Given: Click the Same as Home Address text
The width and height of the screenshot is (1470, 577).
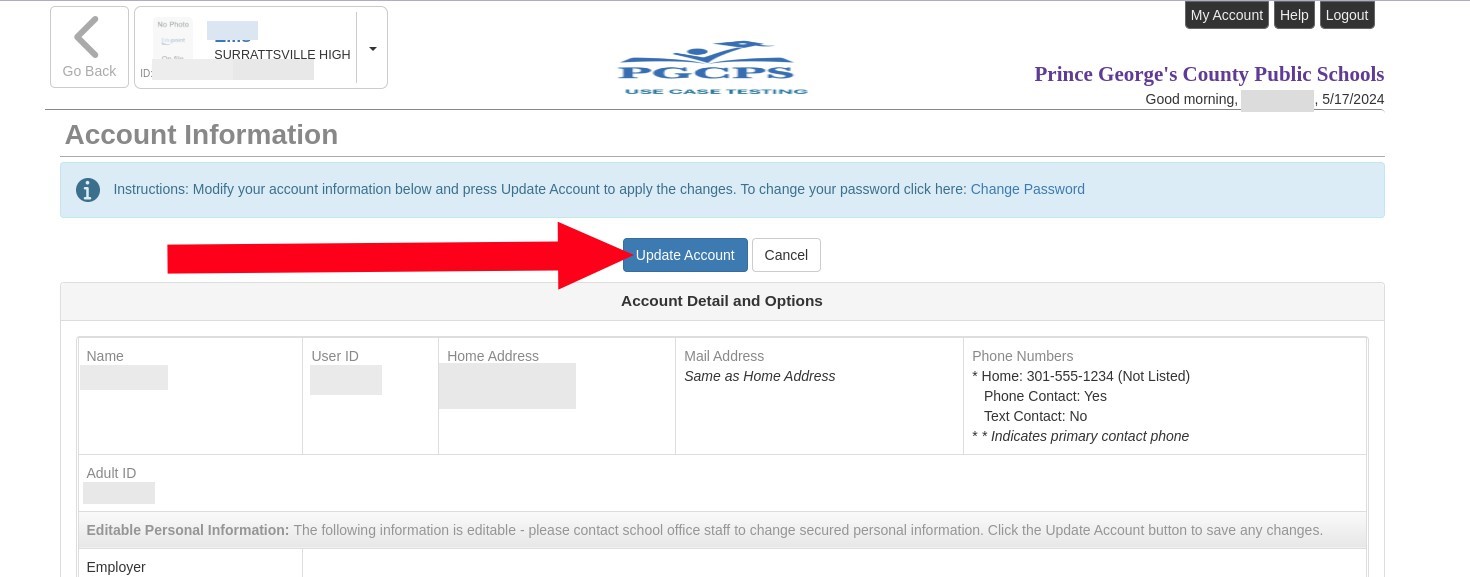Looking at the screenshot, I should click(759, 376).
